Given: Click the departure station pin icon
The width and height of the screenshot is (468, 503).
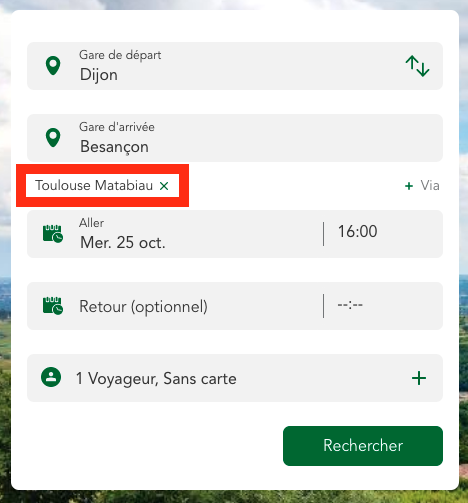Looking at the screenshot, I should 53,66.
